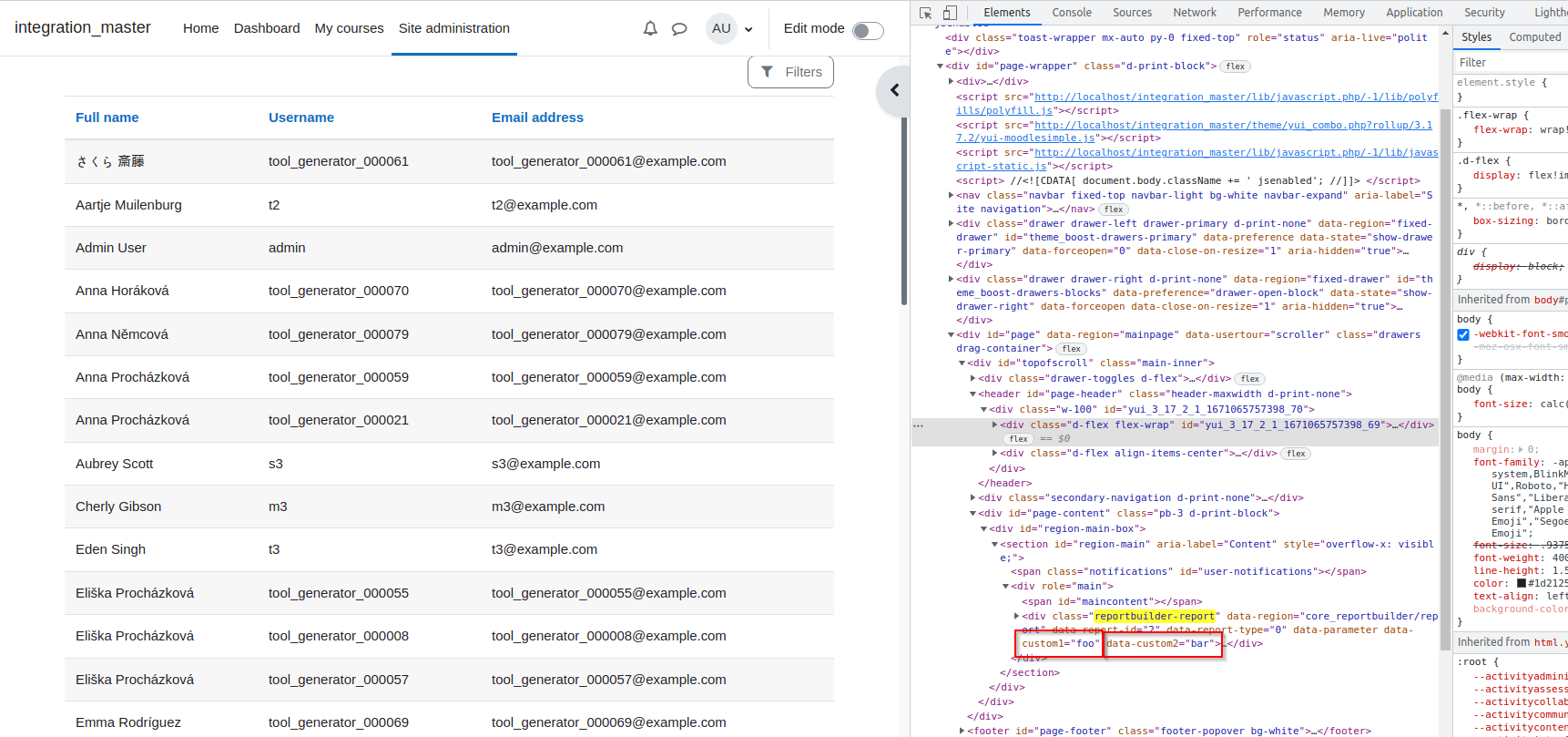
Task: Collapse the block drawer arrow icon
Action: (895, 90)
